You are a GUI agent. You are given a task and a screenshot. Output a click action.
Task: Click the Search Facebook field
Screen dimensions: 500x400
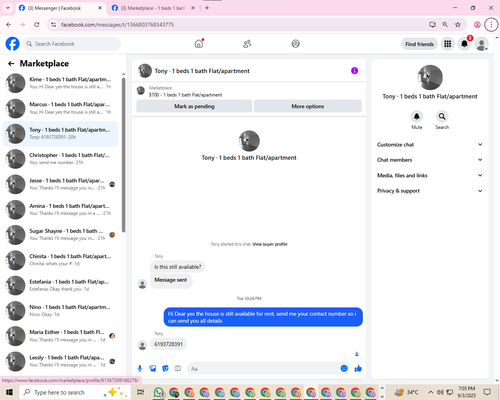tap(72, 44)
